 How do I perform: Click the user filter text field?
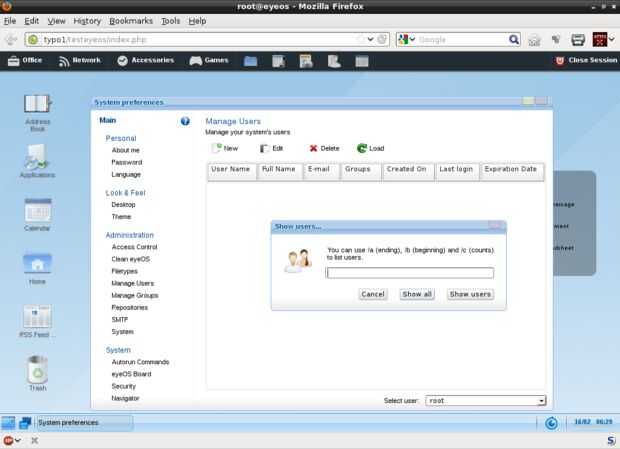[x=410, y=273]
